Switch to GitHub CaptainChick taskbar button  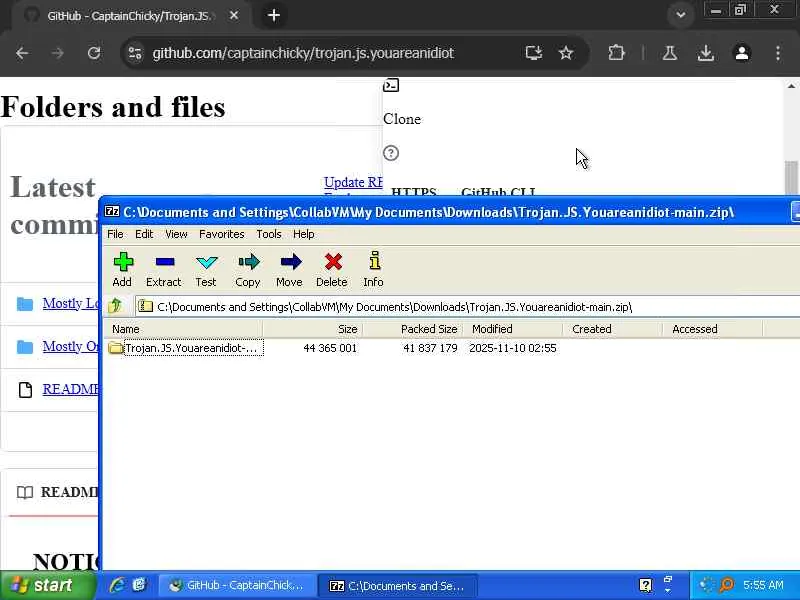(x=236, y=586)
